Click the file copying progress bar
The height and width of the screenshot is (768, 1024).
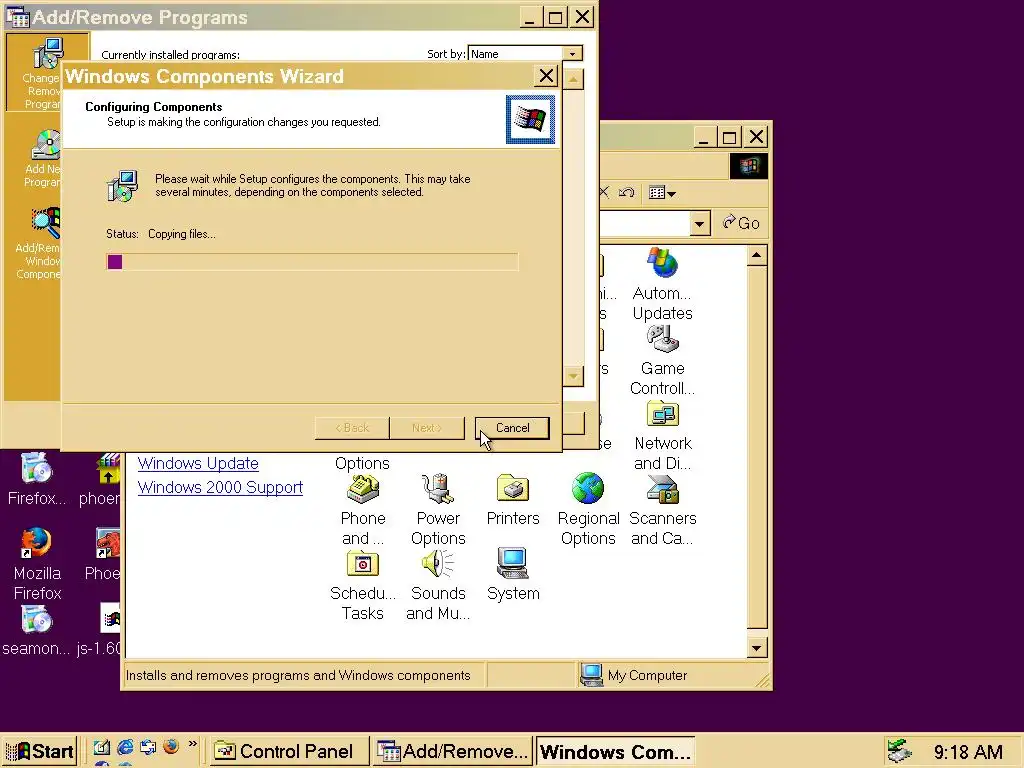(x=312, y=262)
